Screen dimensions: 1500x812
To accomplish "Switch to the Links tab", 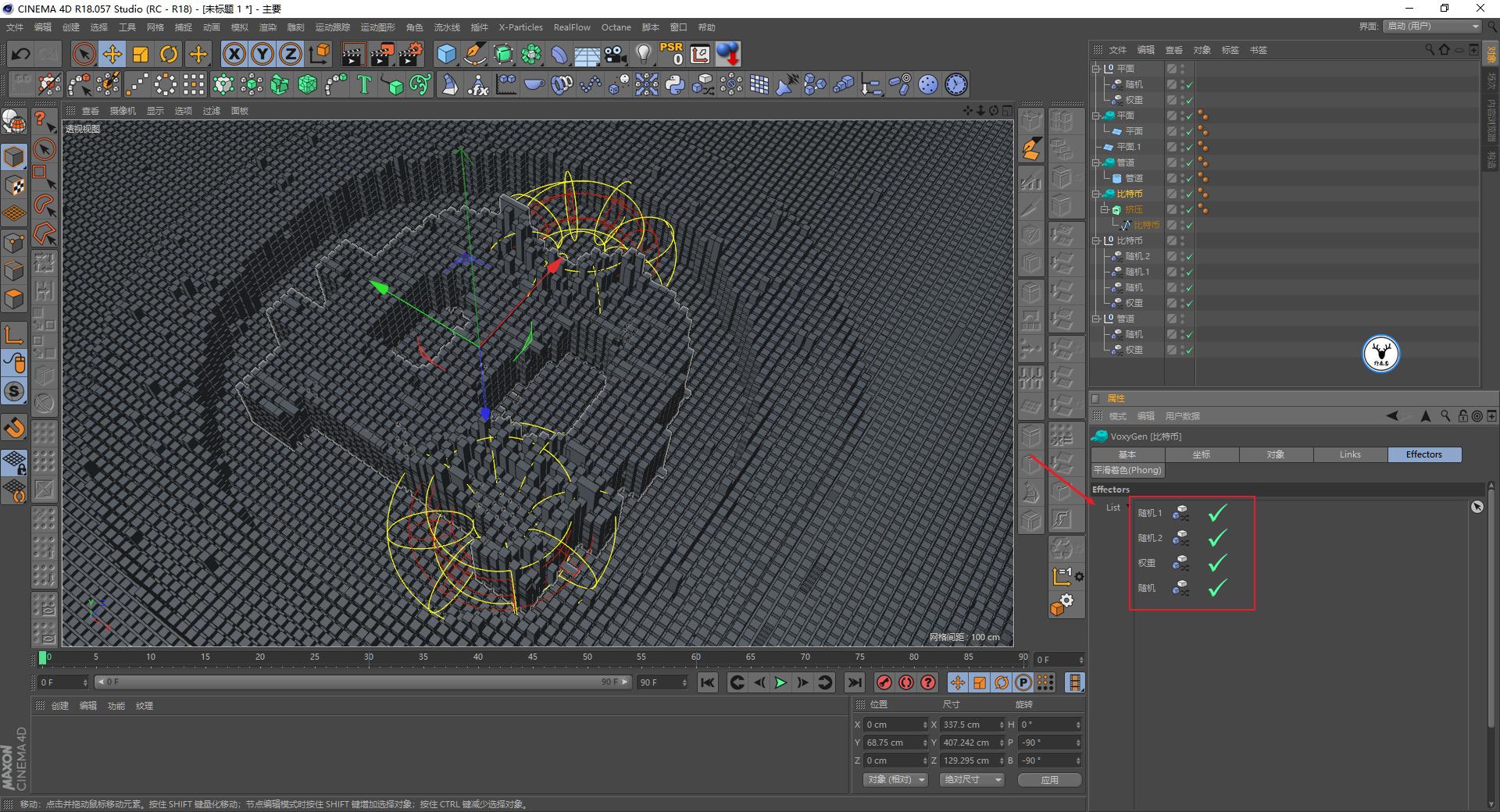I will [x=1350, y=454].
